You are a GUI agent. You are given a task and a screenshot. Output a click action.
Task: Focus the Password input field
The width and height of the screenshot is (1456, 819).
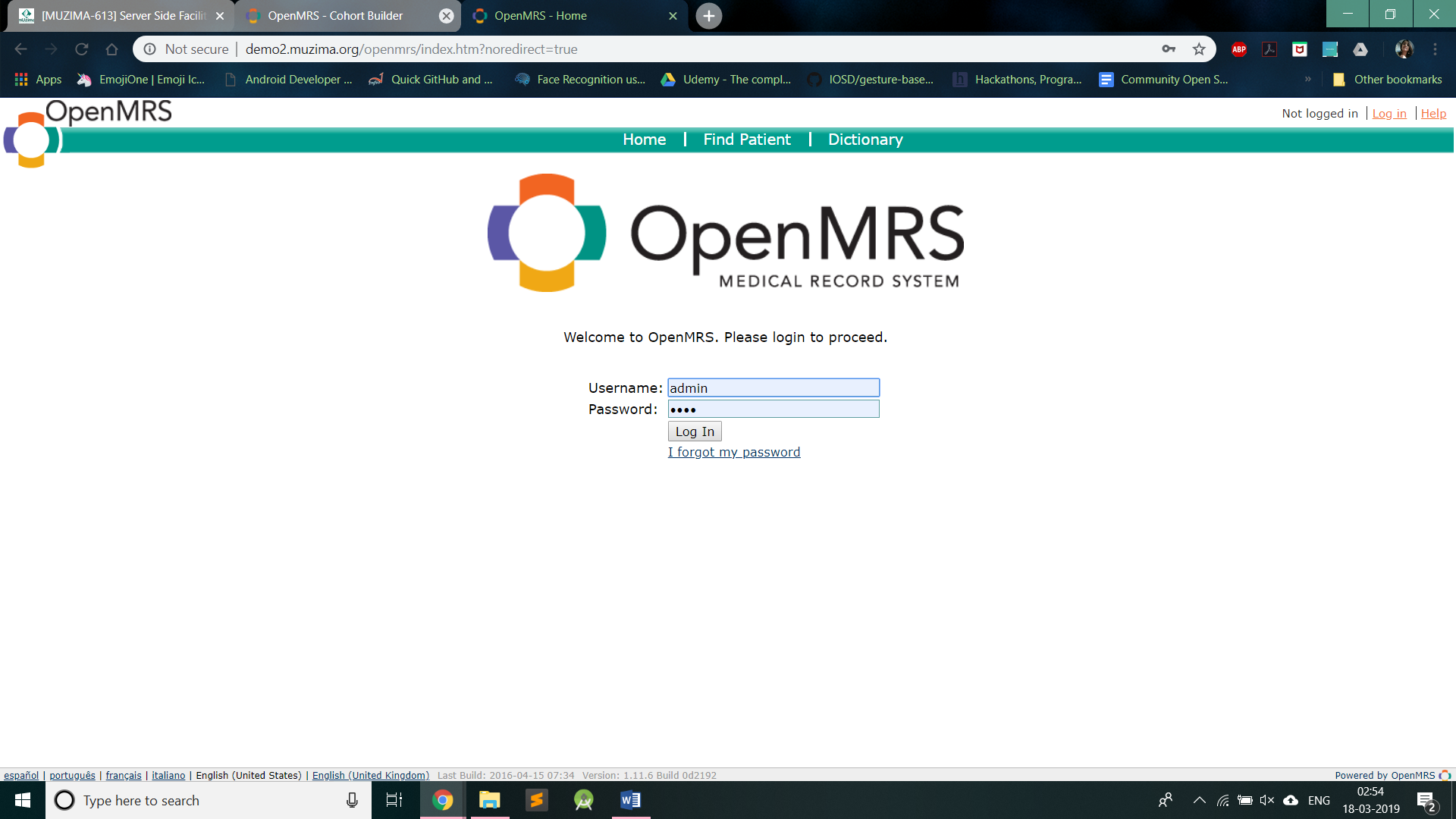pos(773,409)
